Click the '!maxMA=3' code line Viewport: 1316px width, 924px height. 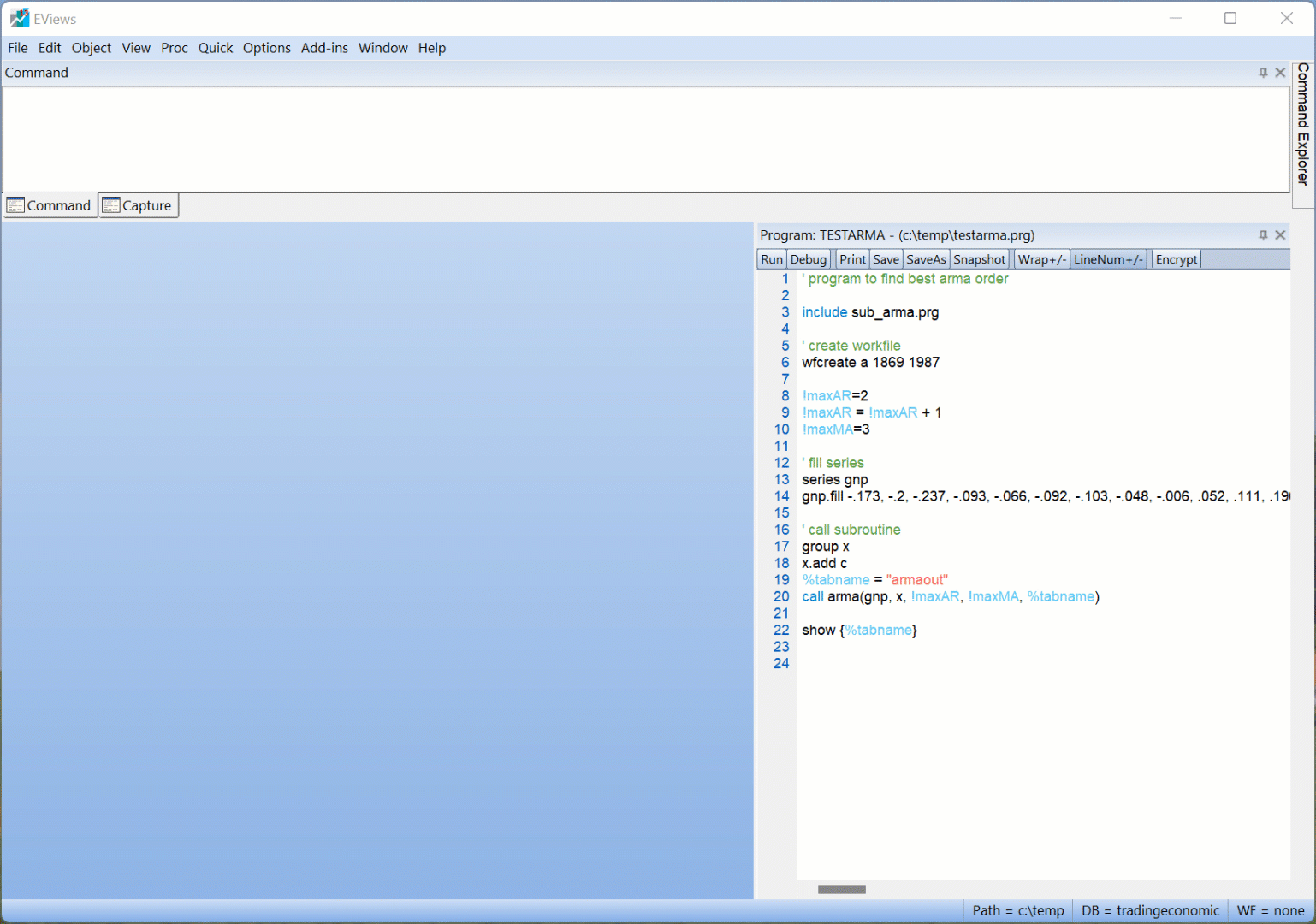[x=836, y=429]
